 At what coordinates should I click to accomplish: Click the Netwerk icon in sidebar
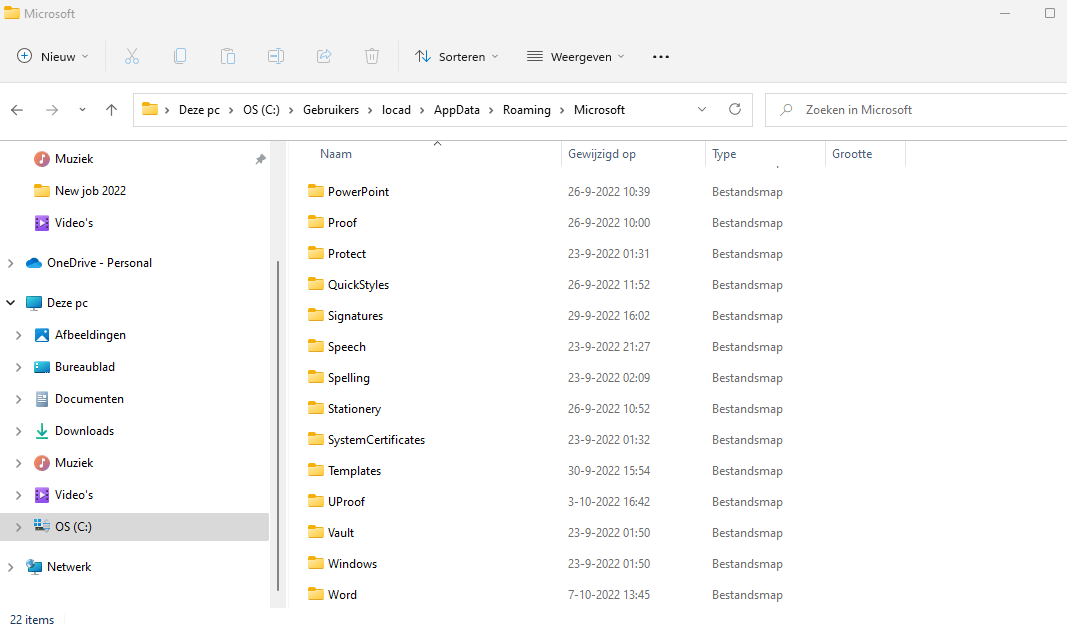click(34, 566)
